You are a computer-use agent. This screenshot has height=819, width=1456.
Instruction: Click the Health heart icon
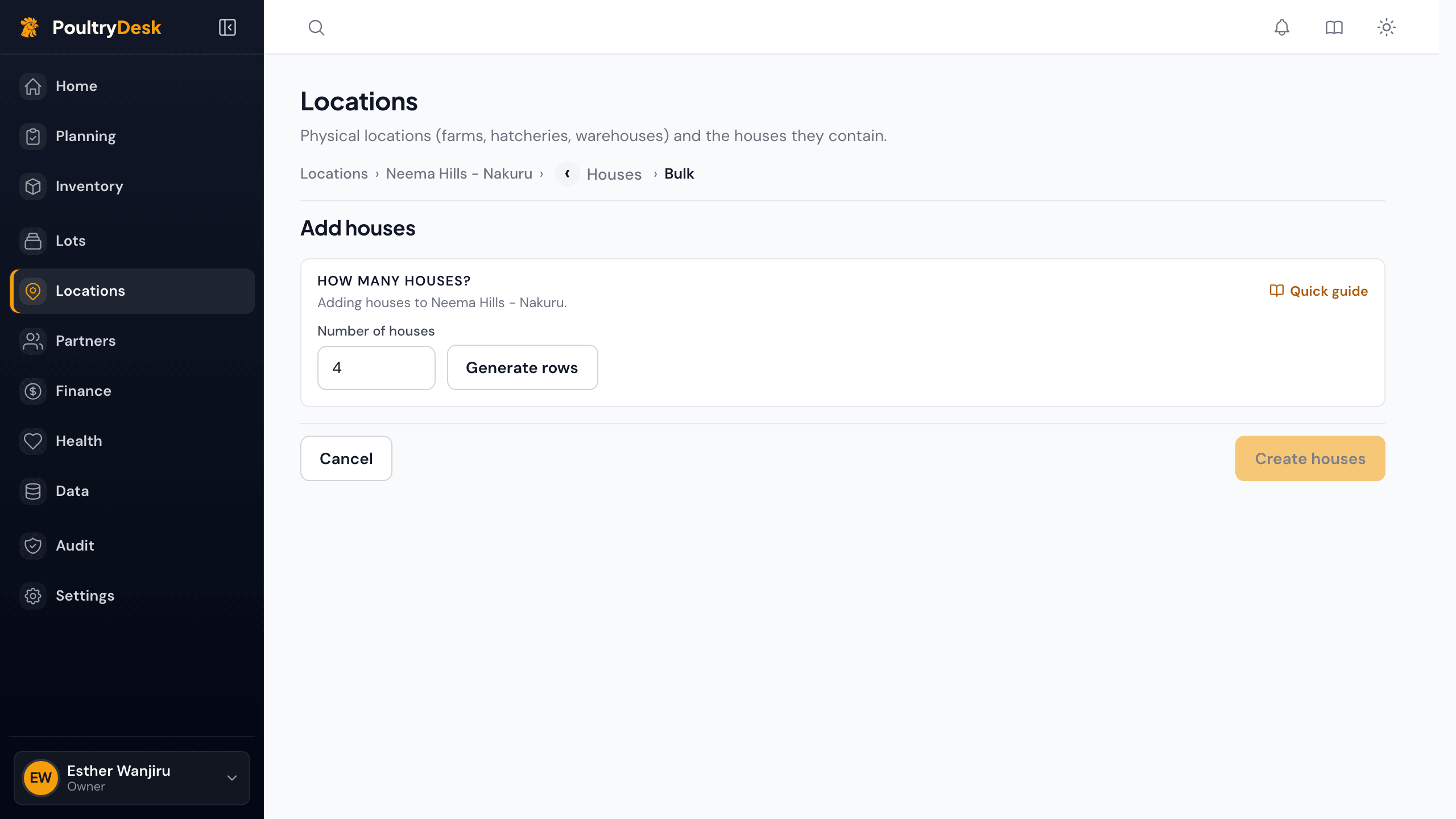point(33,441)
